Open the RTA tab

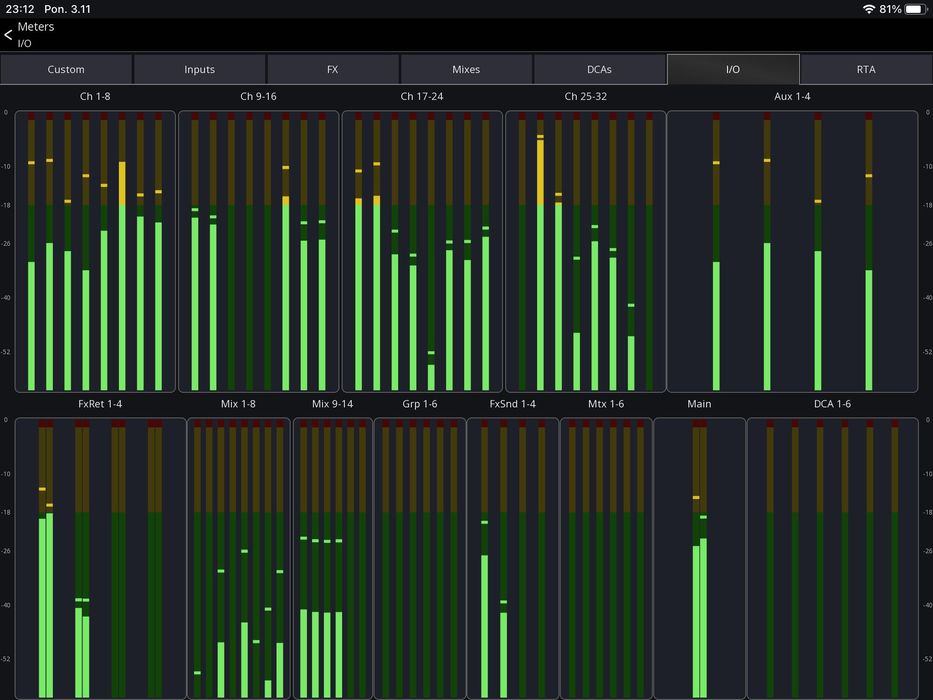click(x=866, y=70)
